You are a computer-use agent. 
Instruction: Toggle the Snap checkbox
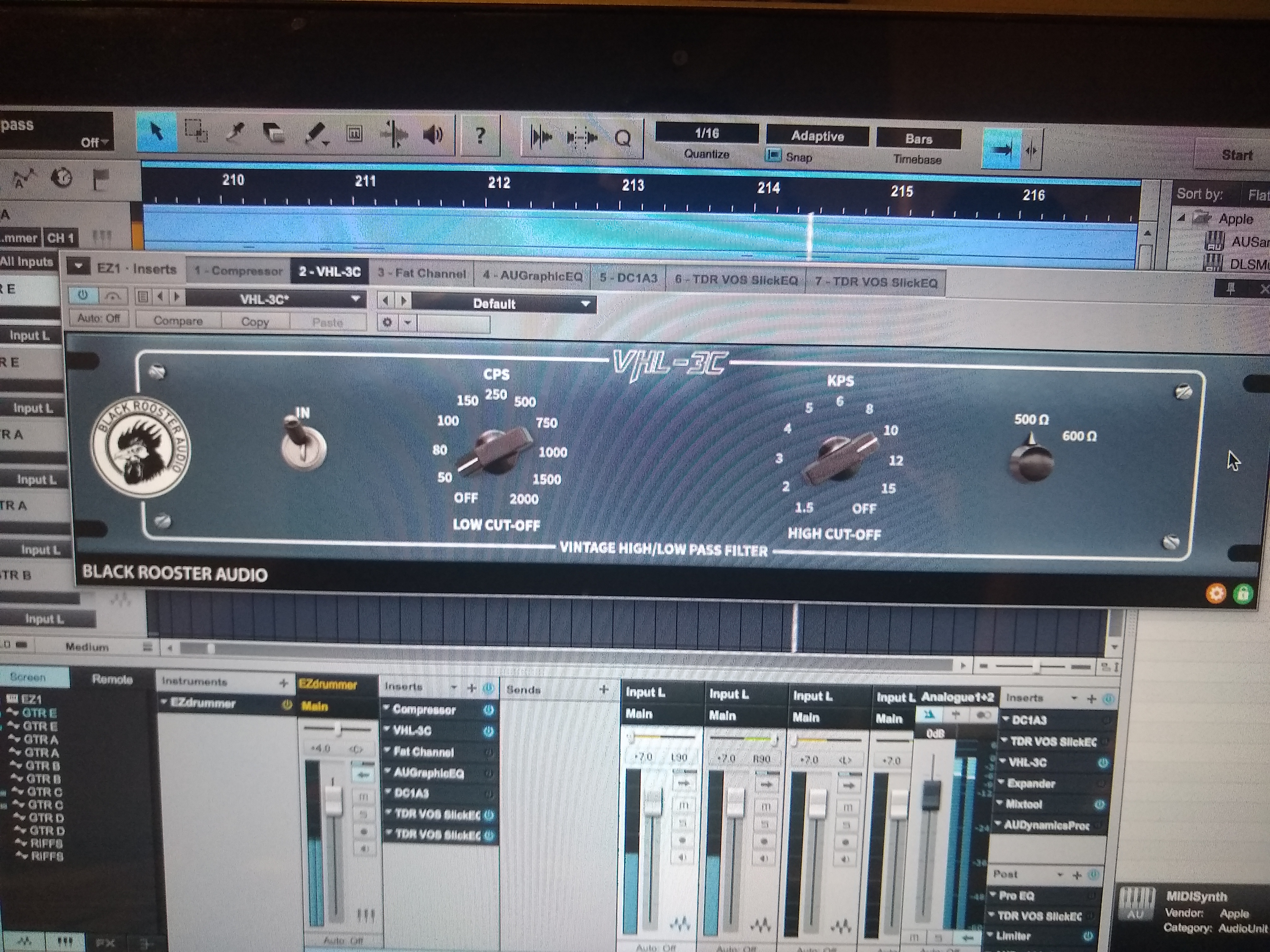pos(774,156)
